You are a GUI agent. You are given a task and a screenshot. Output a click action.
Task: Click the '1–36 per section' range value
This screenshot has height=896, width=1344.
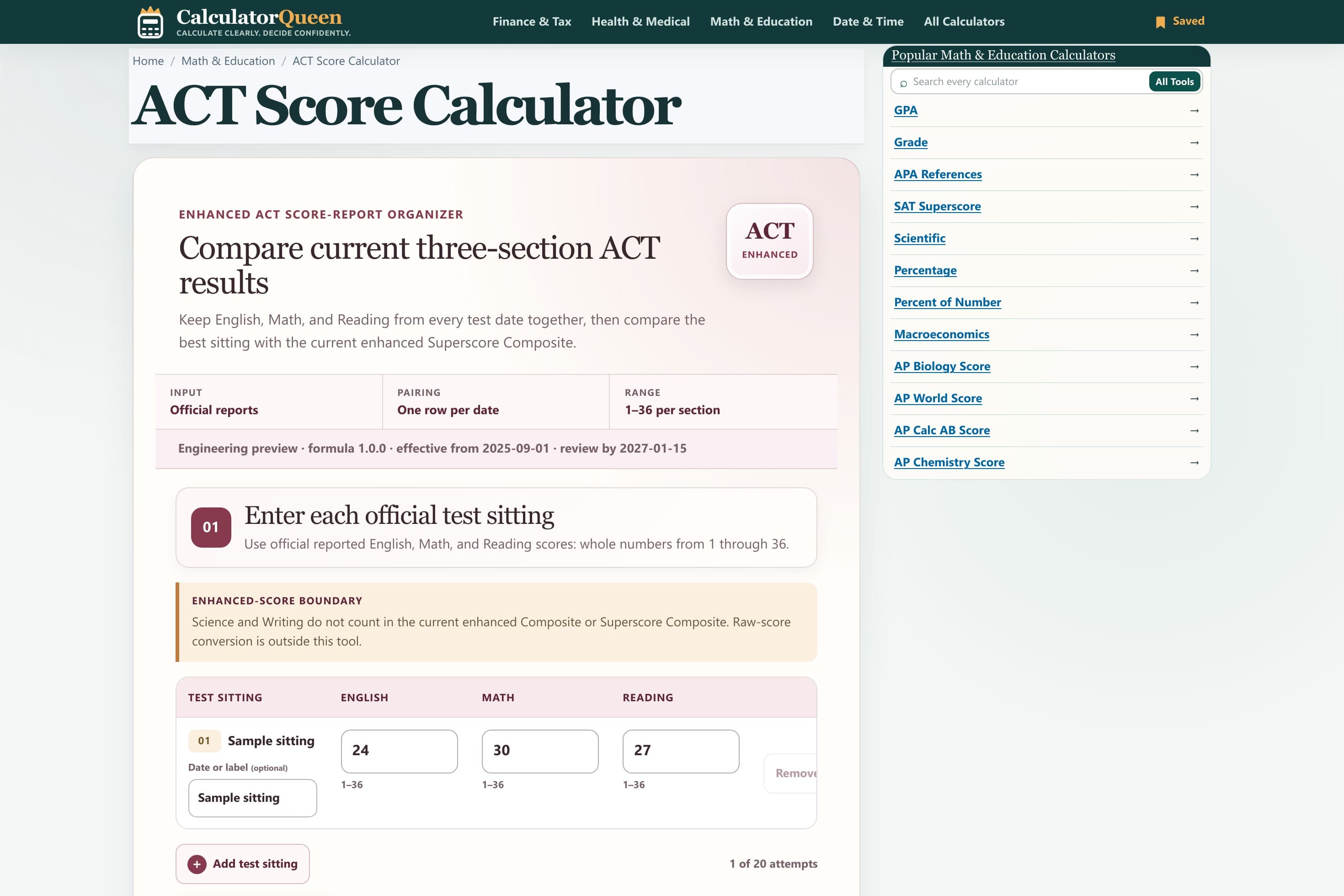[x=672, y=411]
